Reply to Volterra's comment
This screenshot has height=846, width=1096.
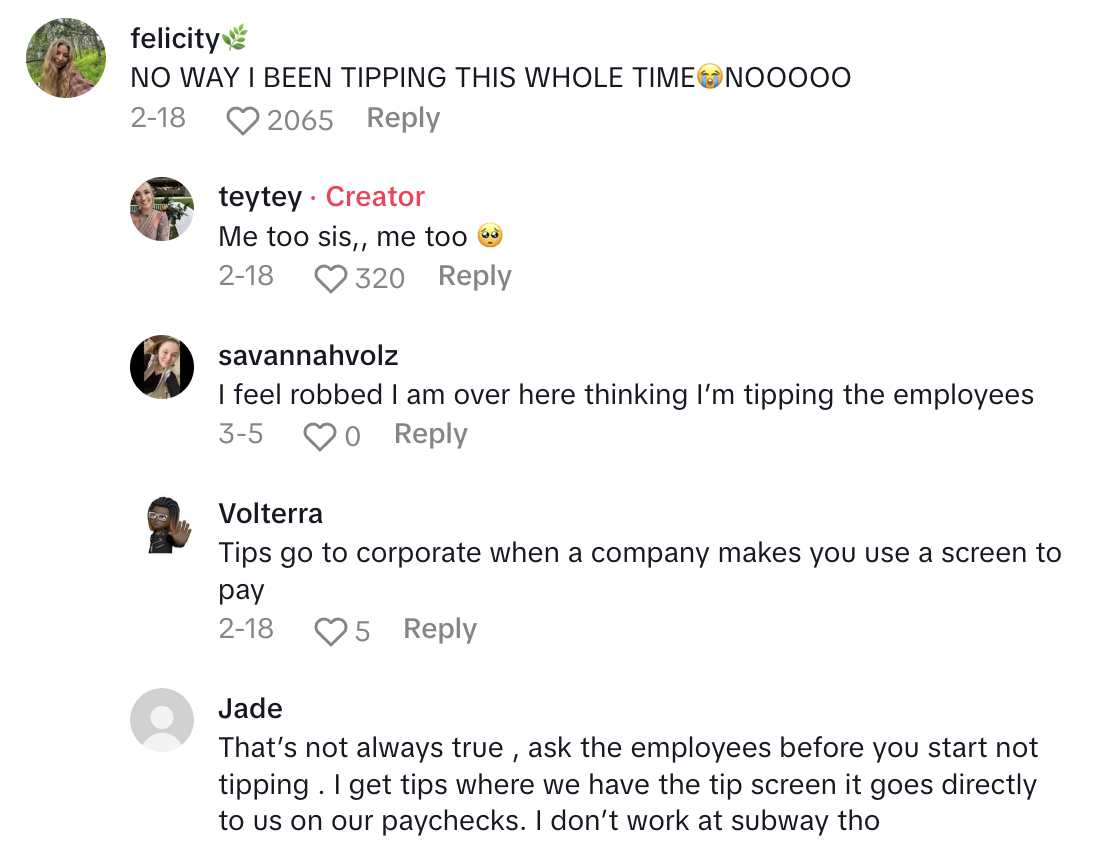point(439,629)
